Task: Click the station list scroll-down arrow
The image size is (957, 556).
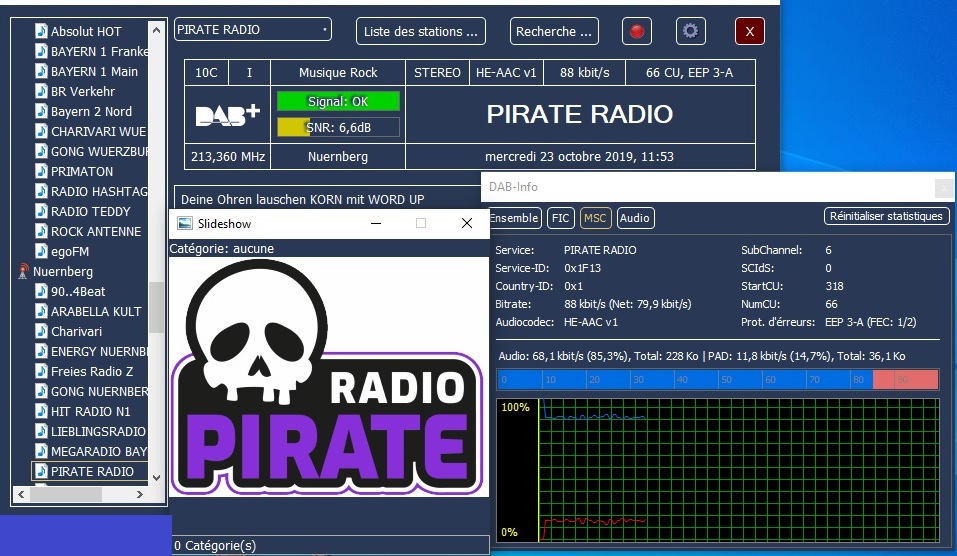Action: pyautogui.click(x=157, y=478)
